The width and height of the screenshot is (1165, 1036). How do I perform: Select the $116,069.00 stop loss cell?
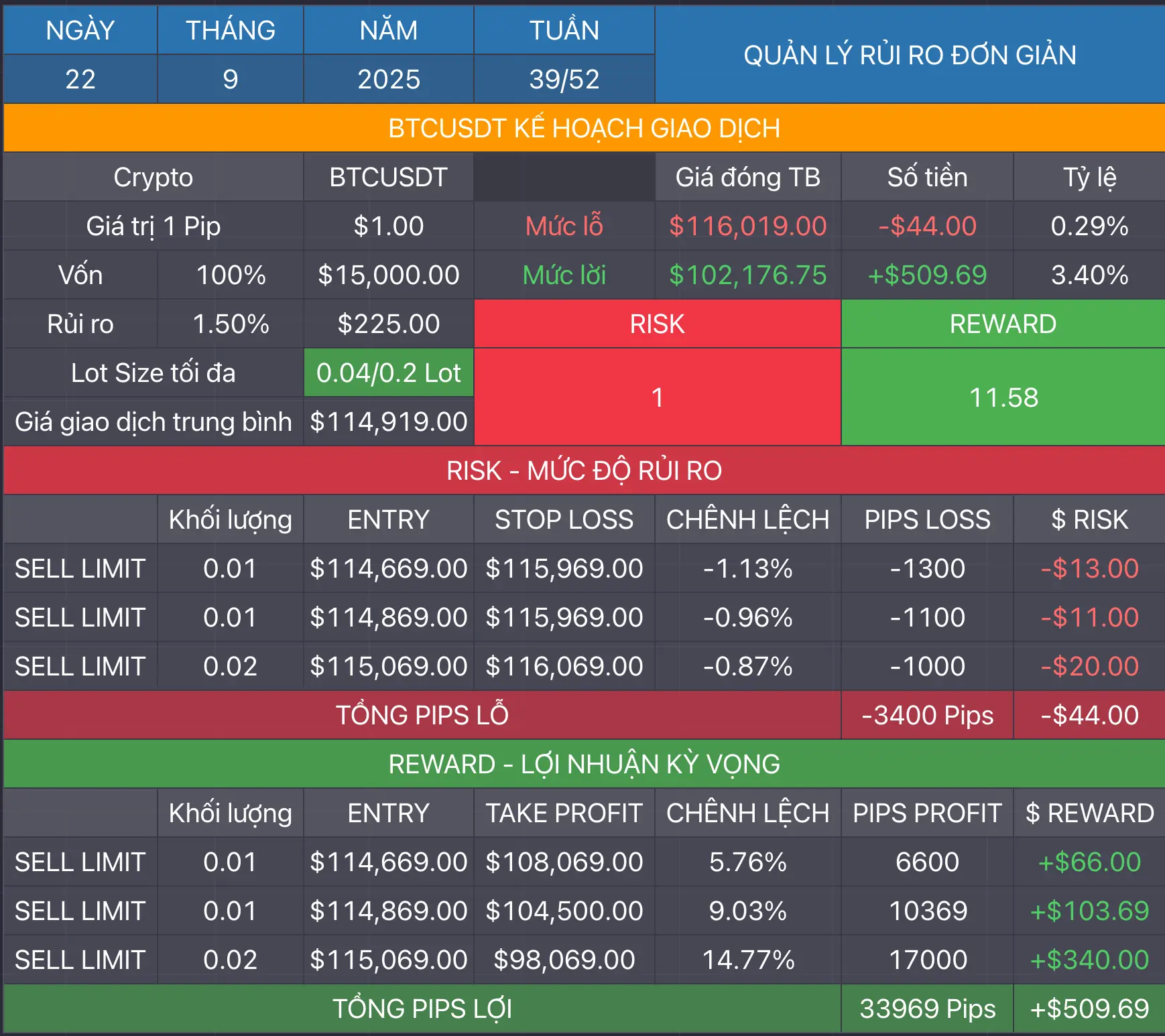[x=564, y=667]
